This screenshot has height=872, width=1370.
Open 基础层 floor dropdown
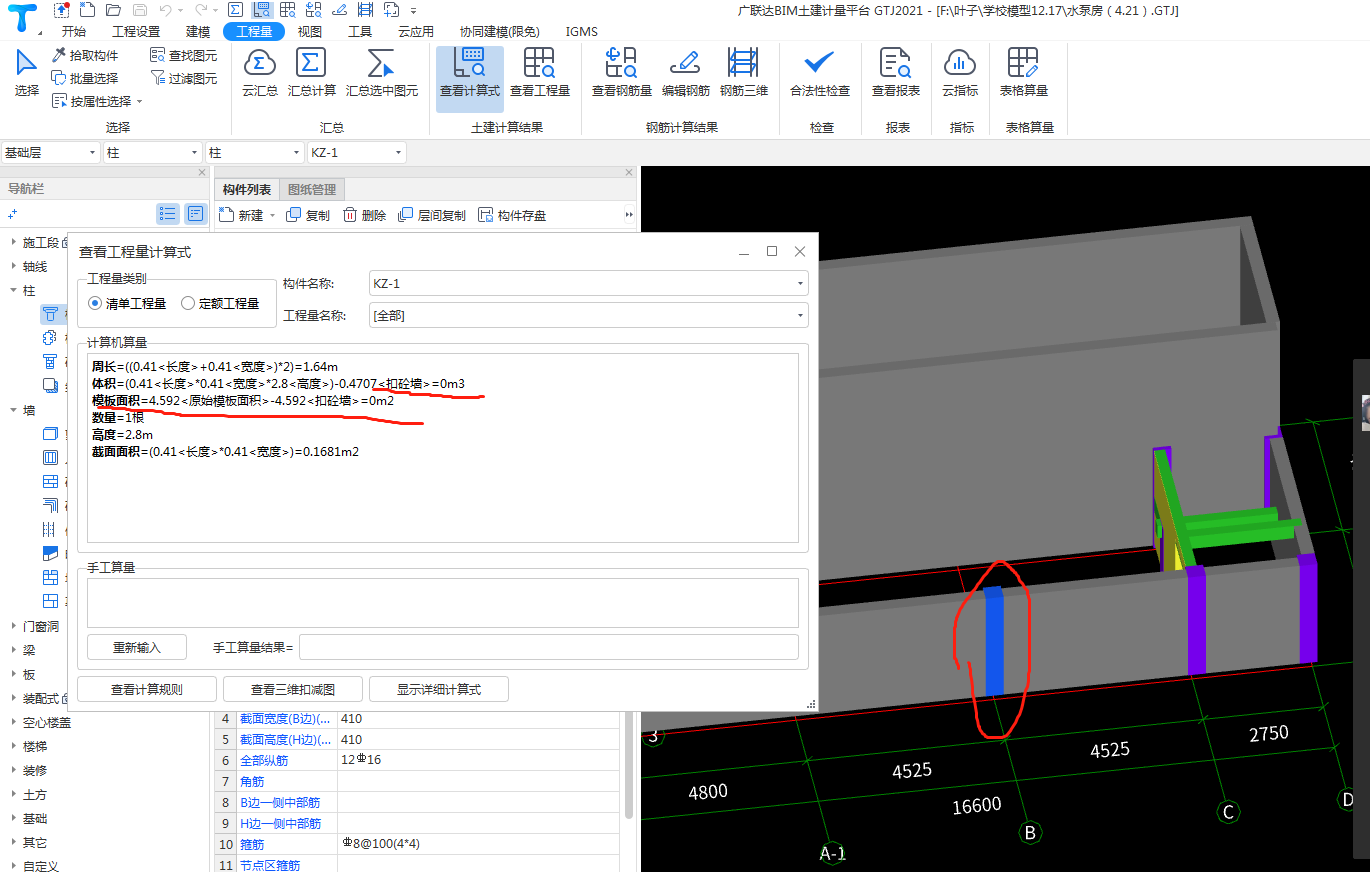[50, 153]
